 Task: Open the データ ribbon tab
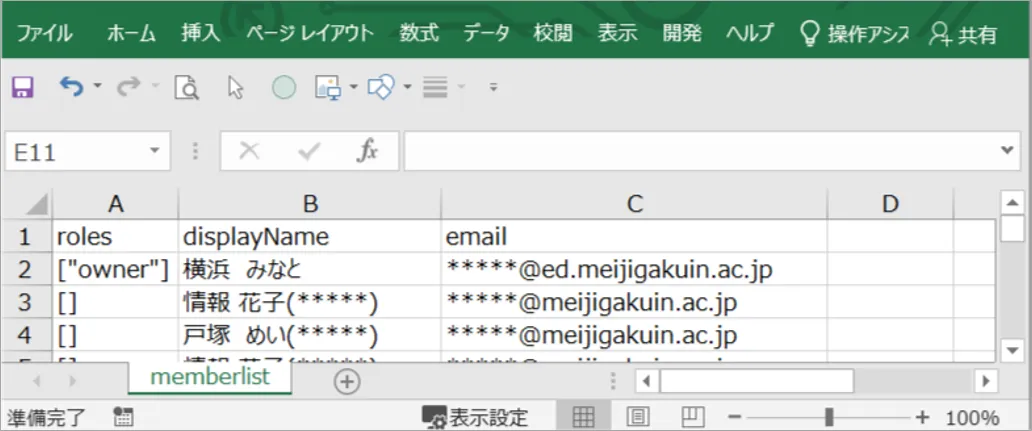pos(486,33)
